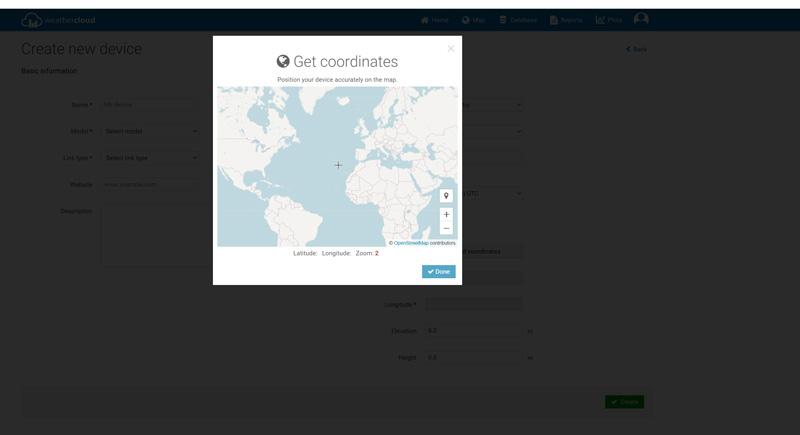Click the device Name input field

[x=150, y=105]
